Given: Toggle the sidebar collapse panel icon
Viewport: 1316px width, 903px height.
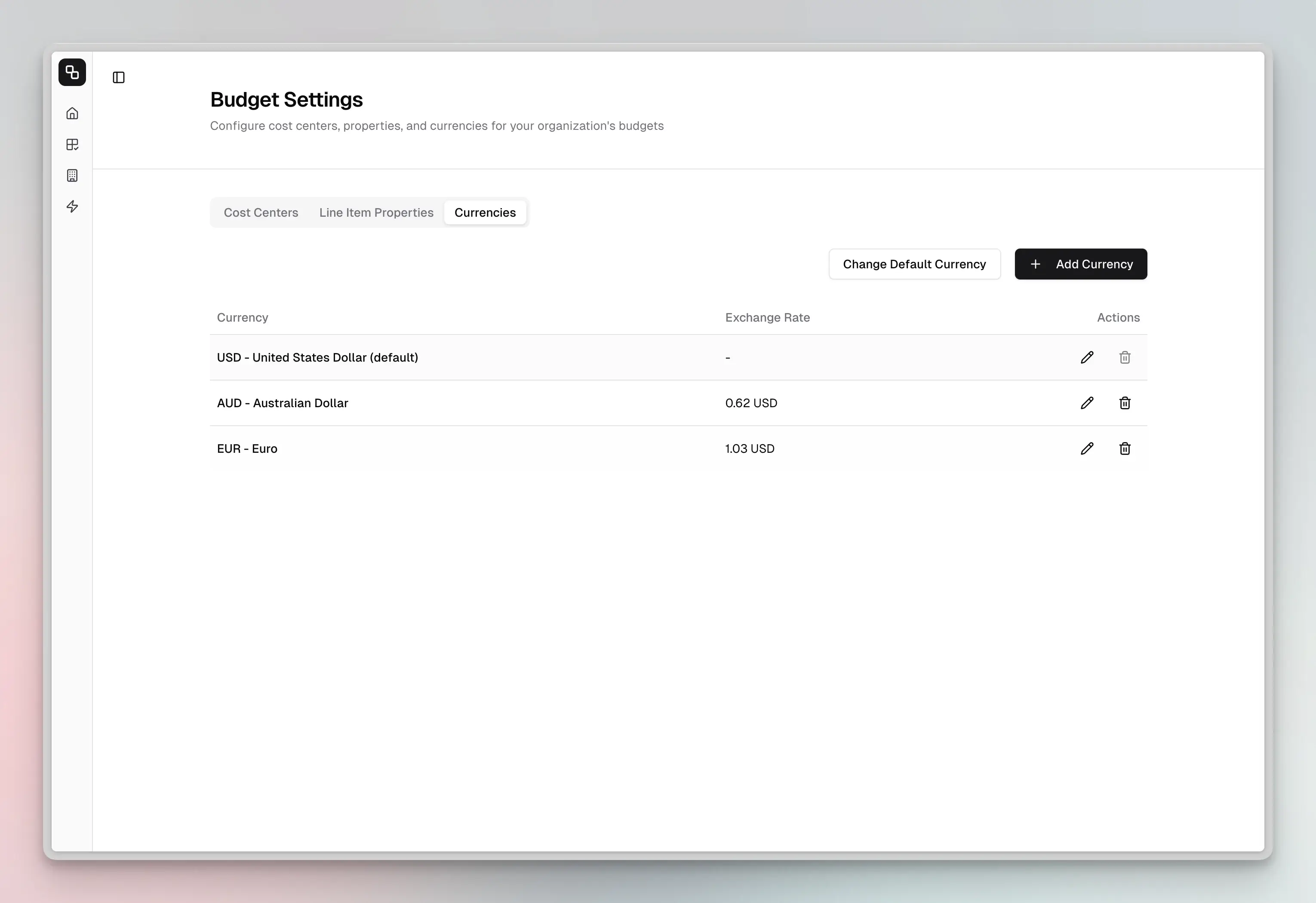Looking at the screenshot, I should click(119, 77).
